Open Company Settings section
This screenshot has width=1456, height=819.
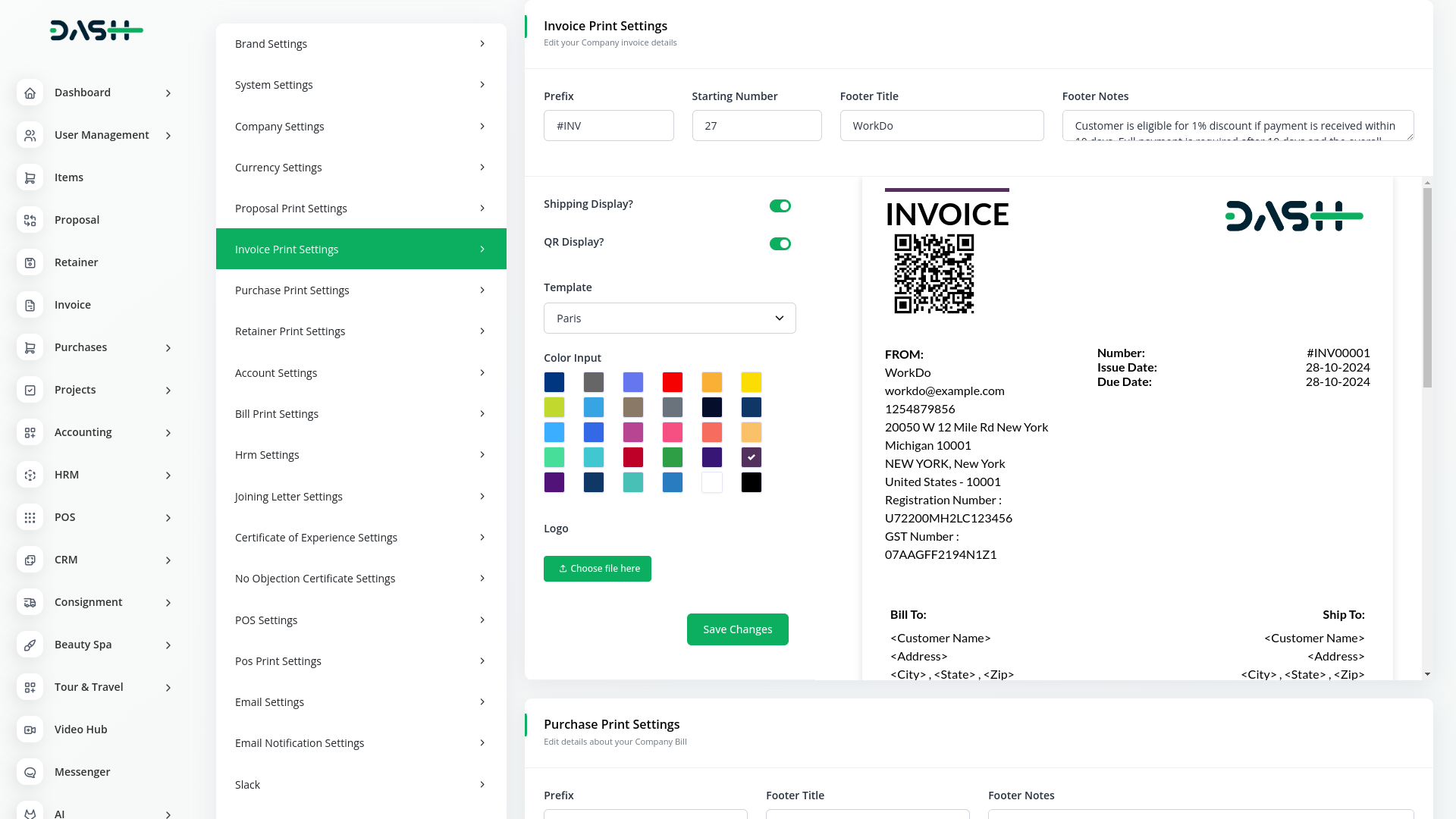point(360,126)
